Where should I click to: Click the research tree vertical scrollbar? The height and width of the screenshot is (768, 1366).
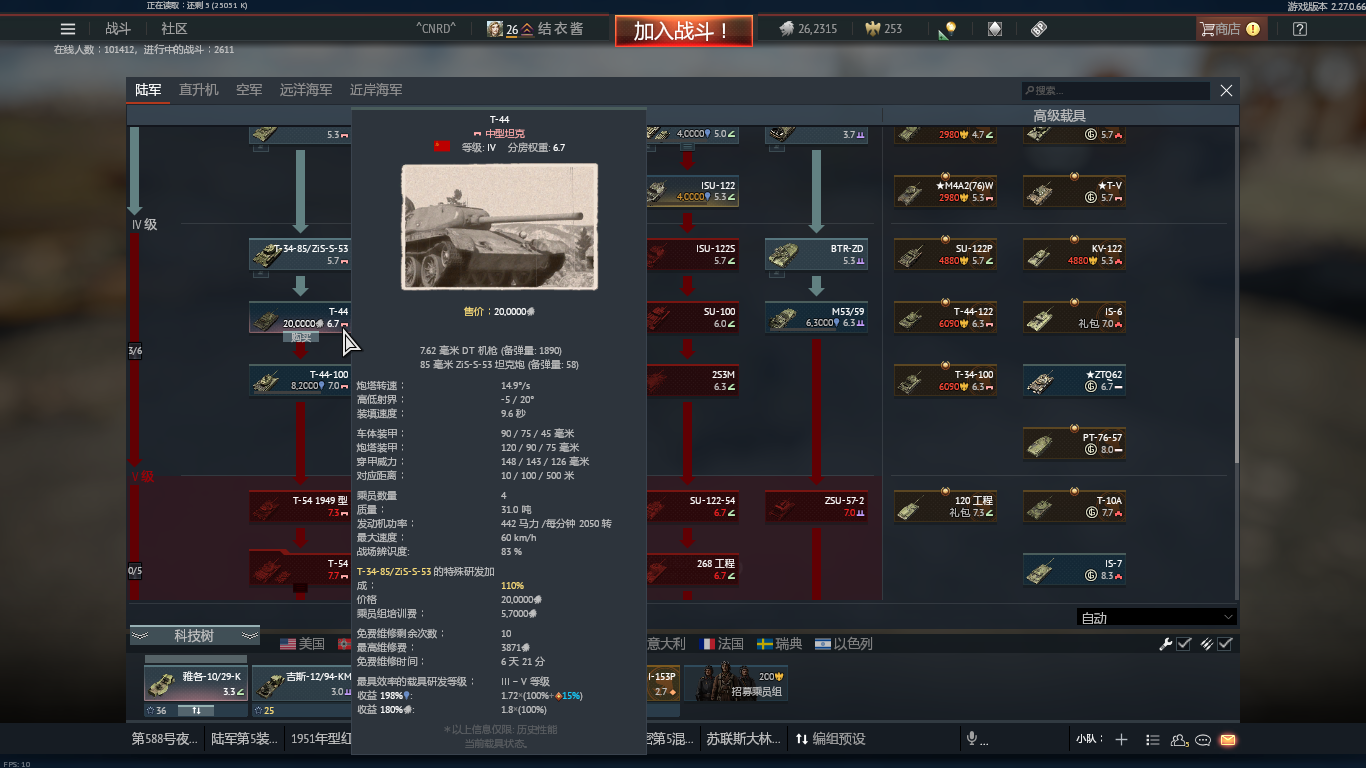tap(1237, 400)
